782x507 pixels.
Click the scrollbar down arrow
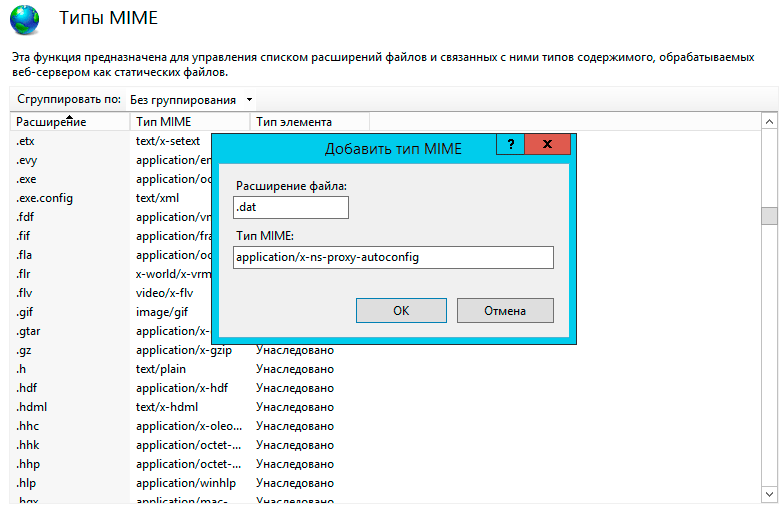click(769, 494)
